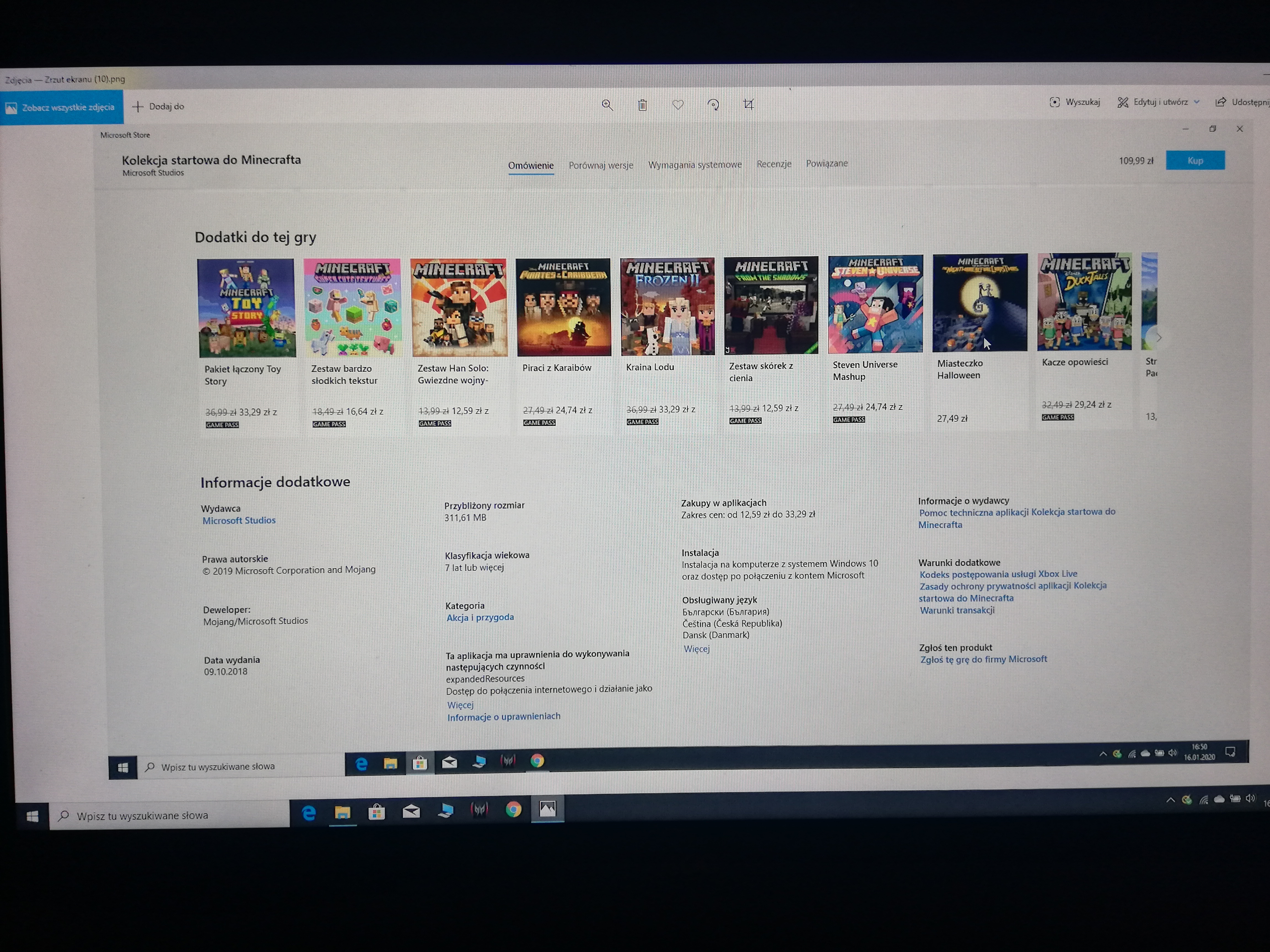Delete the photo with the trash icon
The image size is (1270, 952).
[x=642, y=105]
